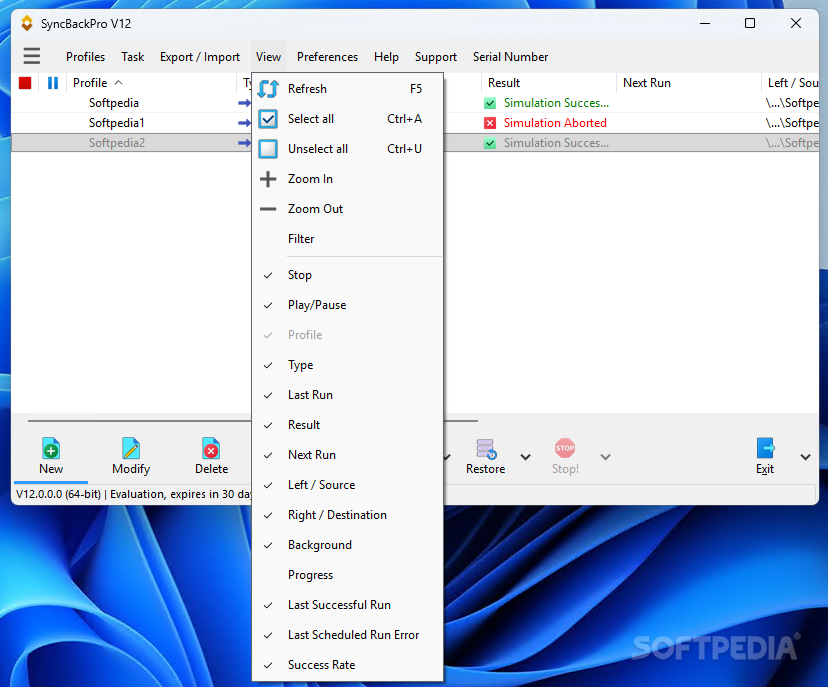828x687 pixels.
Task: Open the Task menu
Action: 132,57
